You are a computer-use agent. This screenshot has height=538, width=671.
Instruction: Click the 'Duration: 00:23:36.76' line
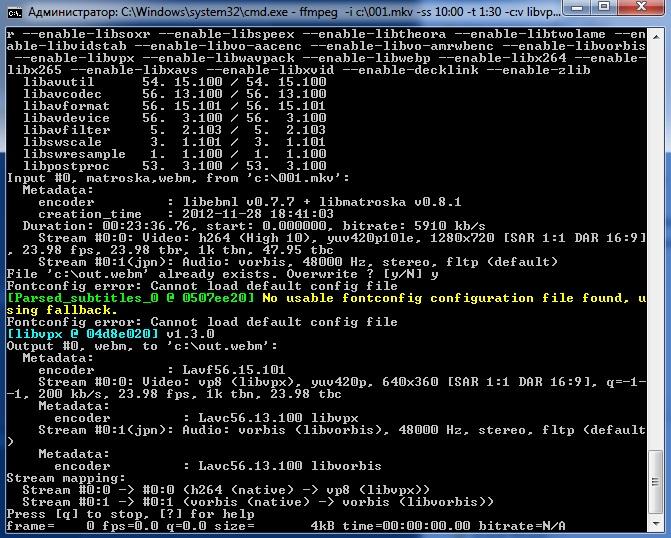[x=254, y=226]
